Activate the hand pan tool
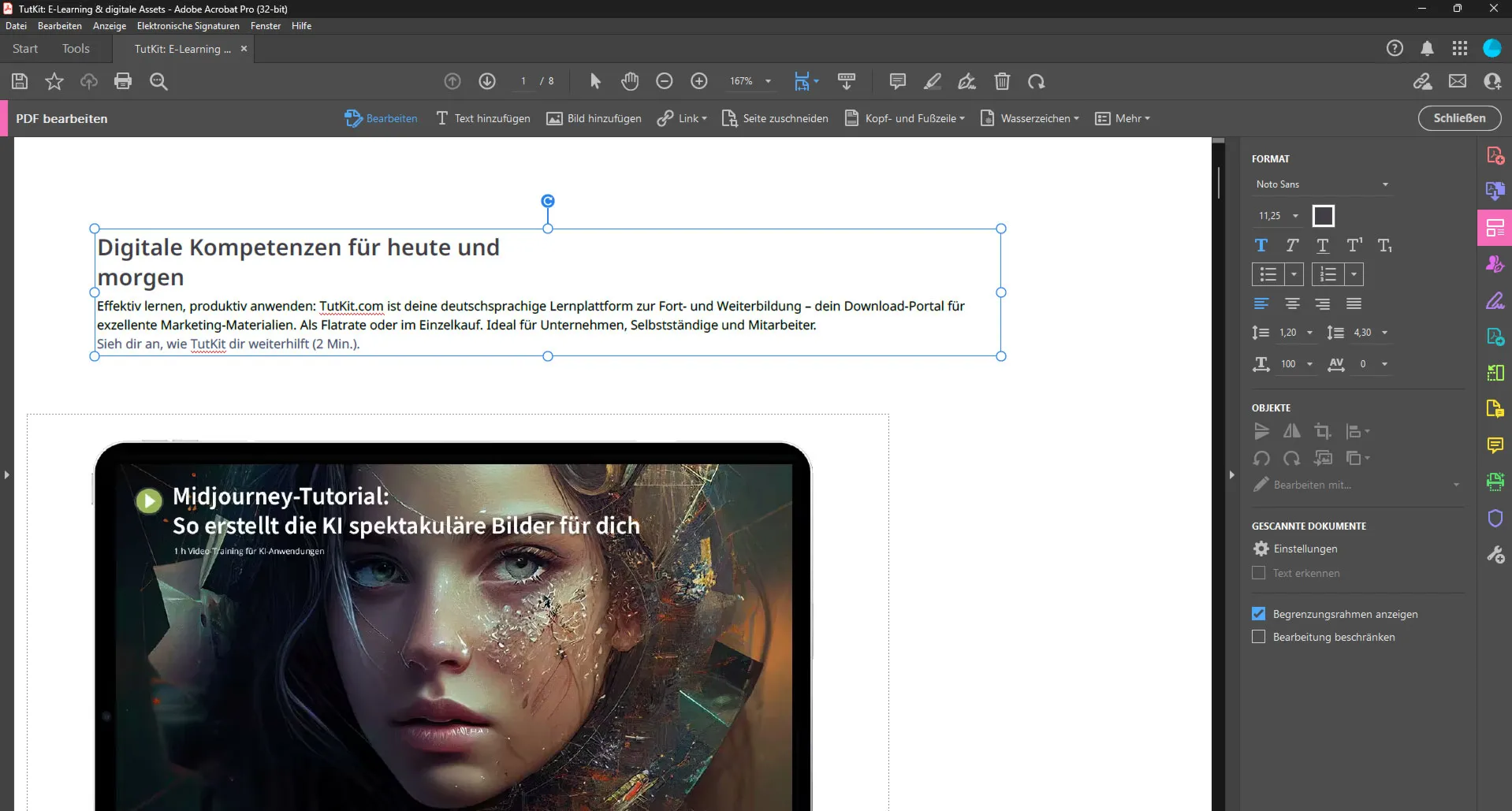This screenshot has height=811, width=1512. point(630,81)
